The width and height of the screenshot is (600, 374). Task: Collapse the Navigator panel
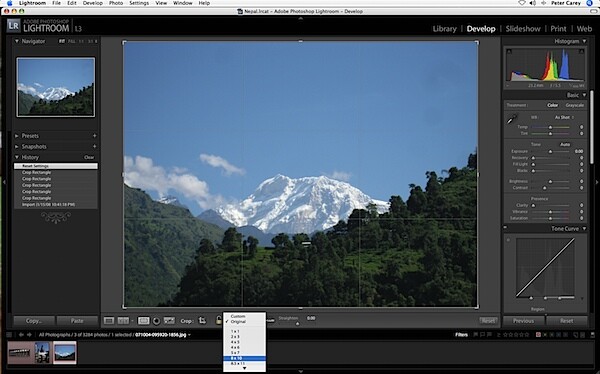16,41
